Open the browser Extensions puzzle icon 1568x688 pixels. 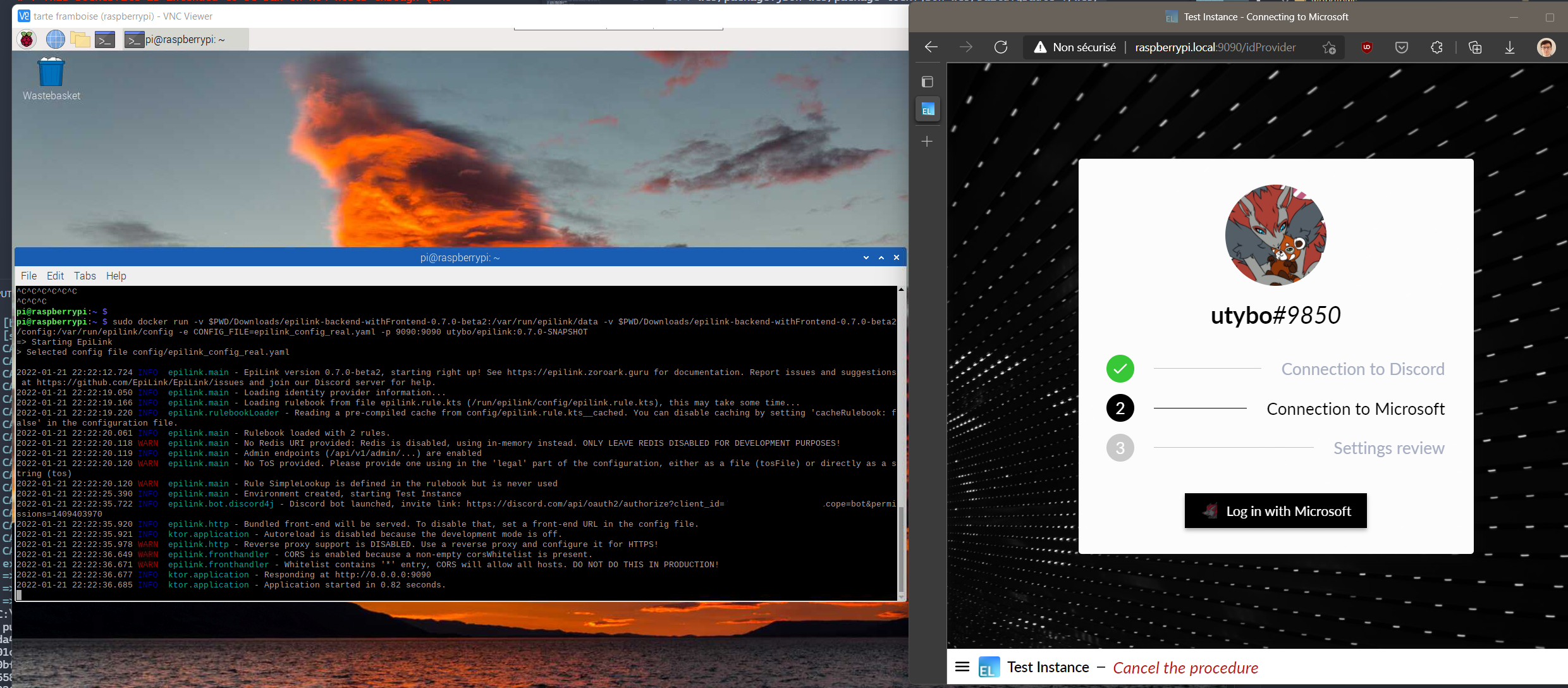(x=1436, y=47)
